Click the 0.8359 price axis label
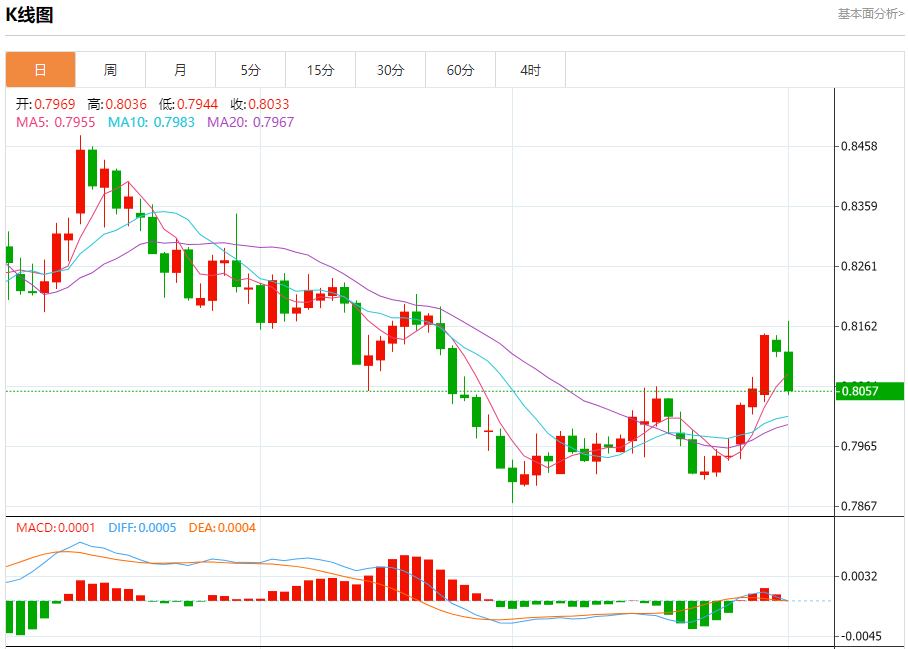This screenshot has height=649, width=908. coord(859,206)
